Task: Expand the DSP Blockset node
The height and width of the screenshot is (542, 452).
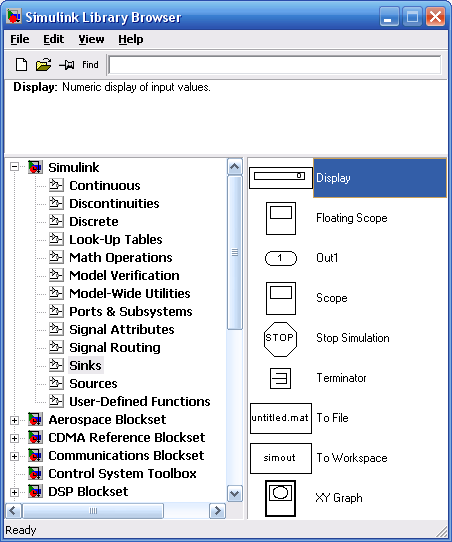Action: (x=14, y=492)
